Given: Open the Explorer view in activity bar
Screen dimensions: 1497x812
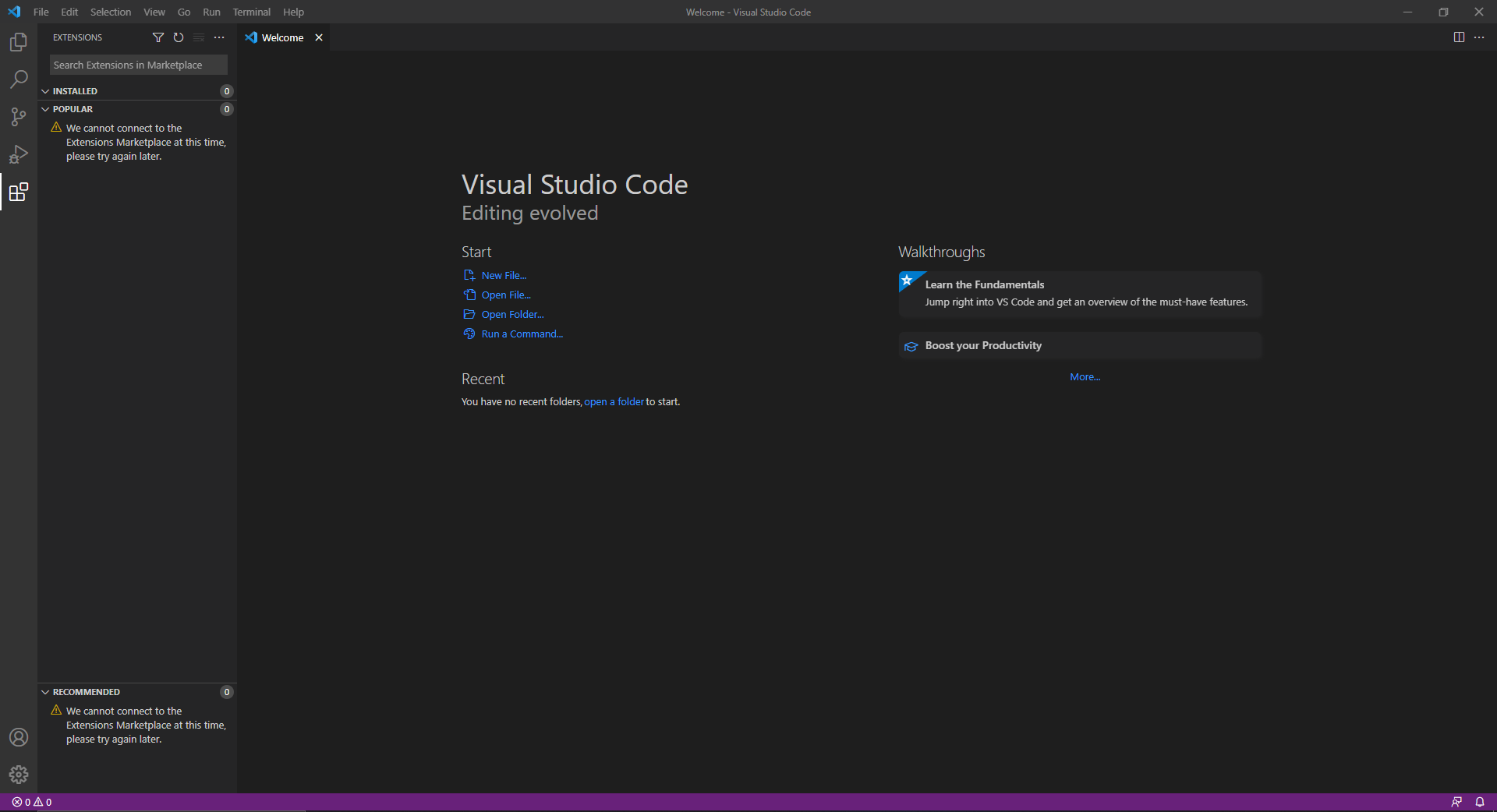Looking at the screenshot, I should [x=19, y=42].
